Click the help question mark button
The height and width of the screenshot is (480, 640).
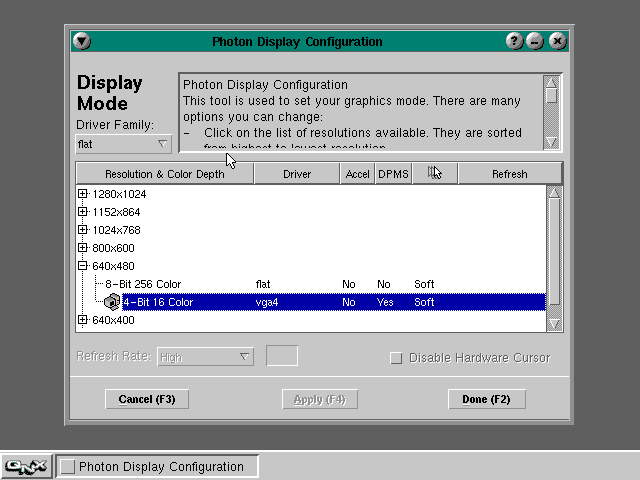pyautogui.click(x=514, y=41)
